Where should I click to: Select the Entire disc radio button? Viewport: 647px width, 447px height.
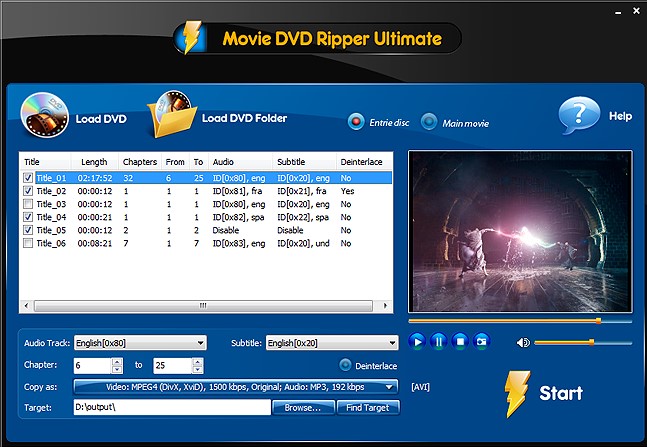coord(356,122)
